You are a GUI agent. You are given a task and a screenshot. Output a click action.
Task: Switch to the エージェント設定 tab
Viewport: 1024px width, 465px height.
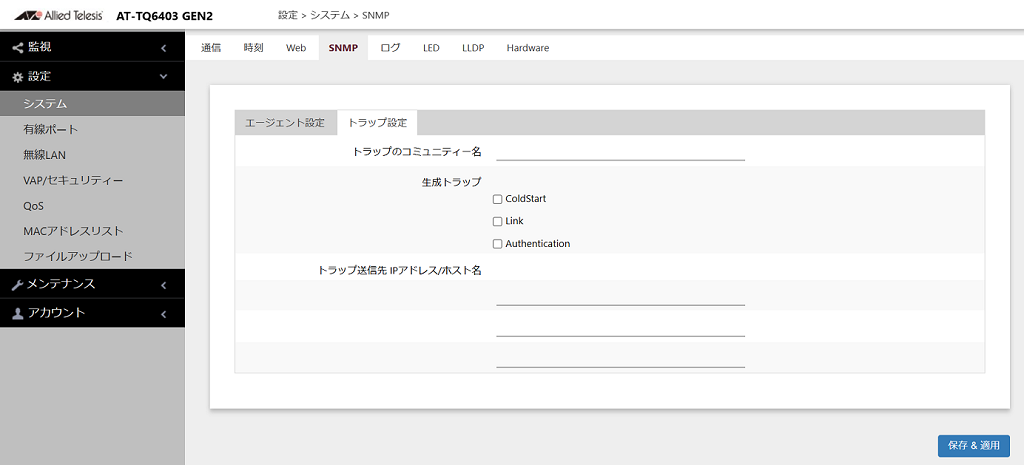285,123
